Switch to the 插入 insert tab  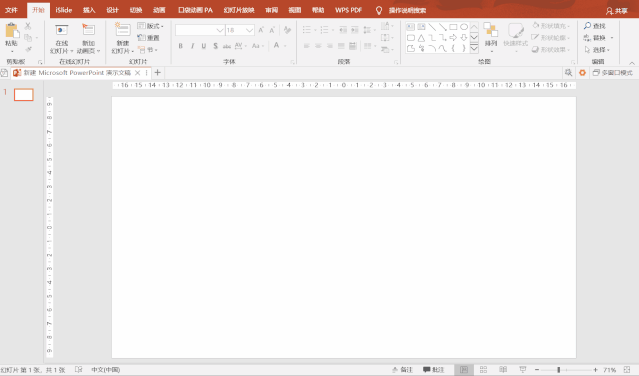[89, 10]
